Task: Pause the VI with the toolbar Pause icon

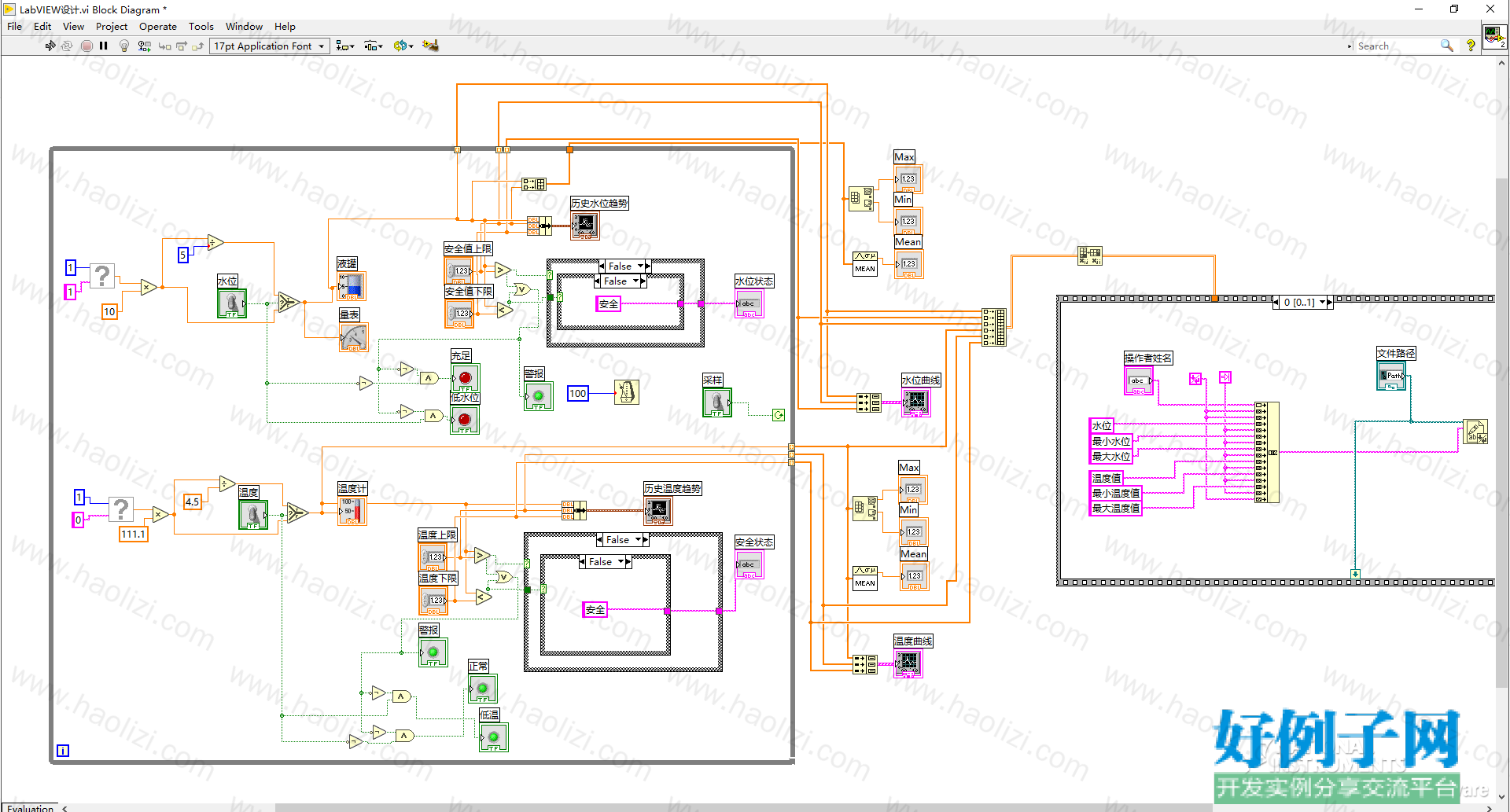Action: click(103, 46)
